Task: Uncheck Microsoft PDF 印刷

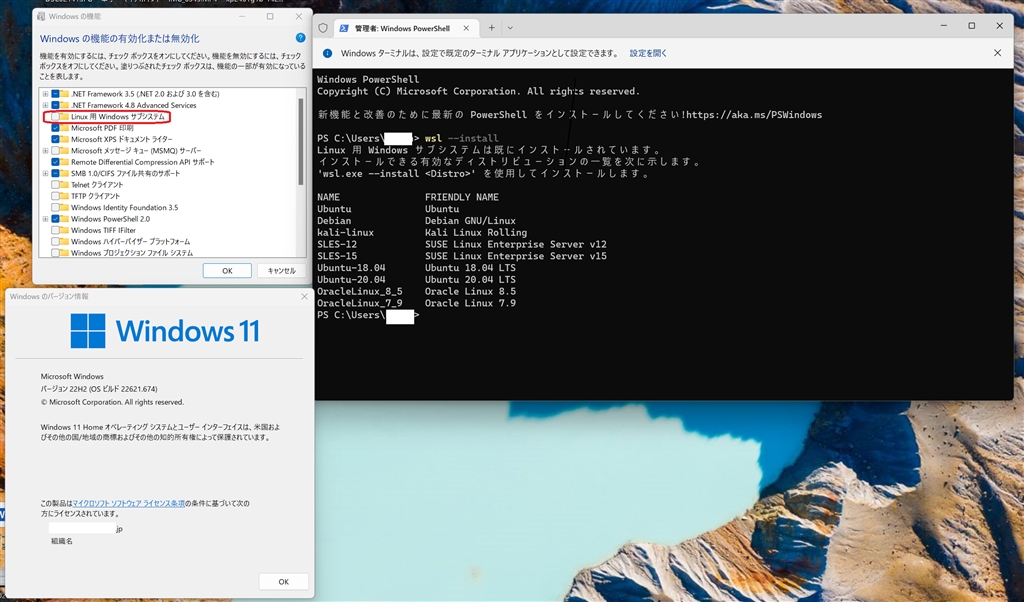Action: click(56, 128)
